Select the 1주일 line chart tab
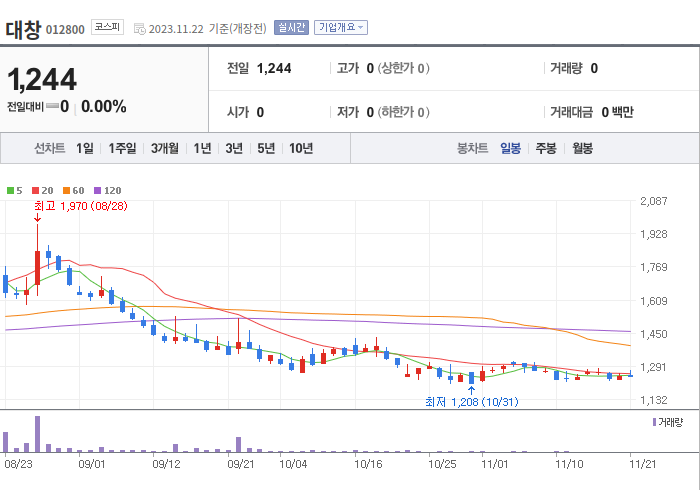 [x=122, y=148]
